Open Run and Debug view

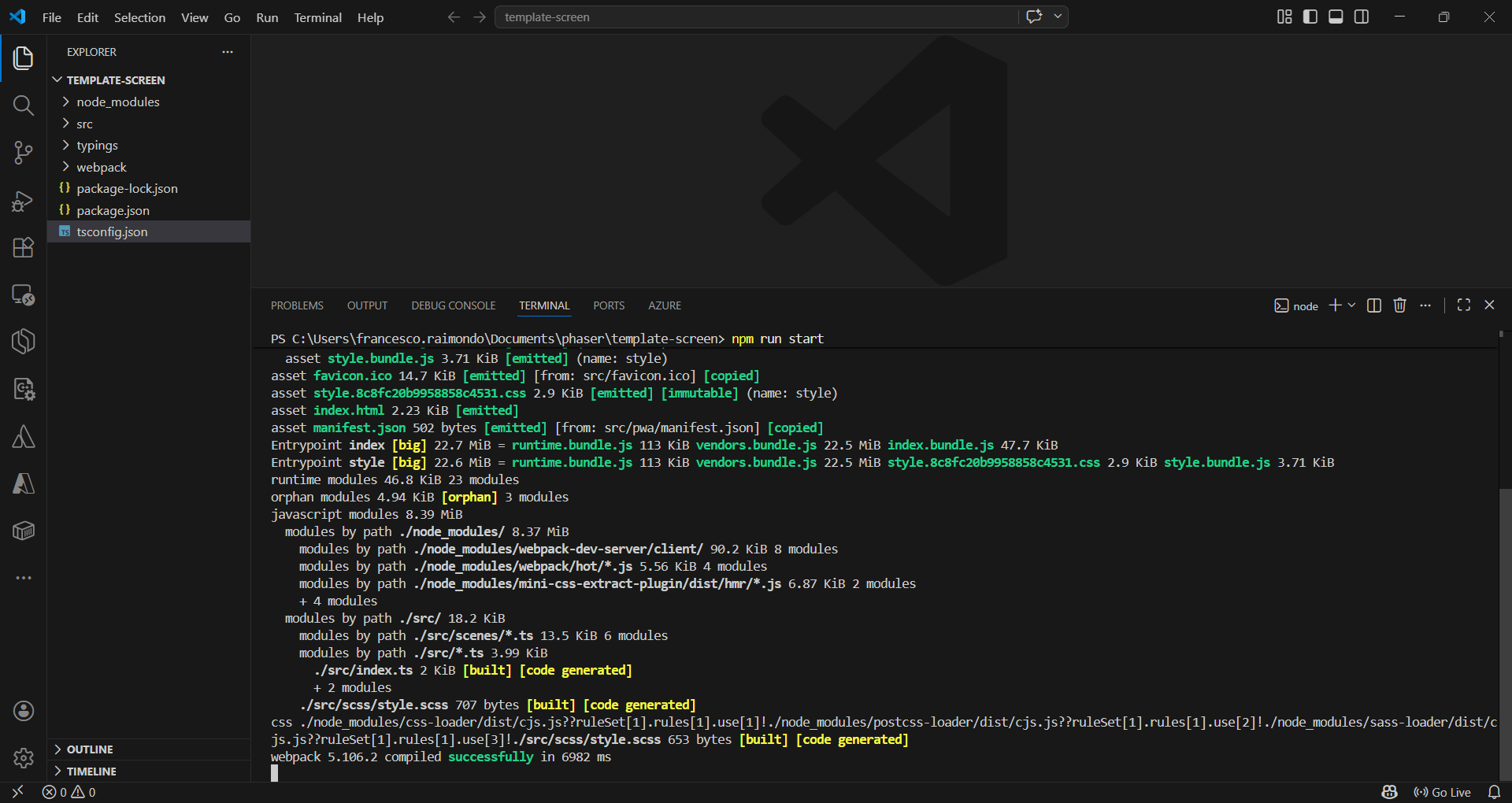tap(24, 201)
